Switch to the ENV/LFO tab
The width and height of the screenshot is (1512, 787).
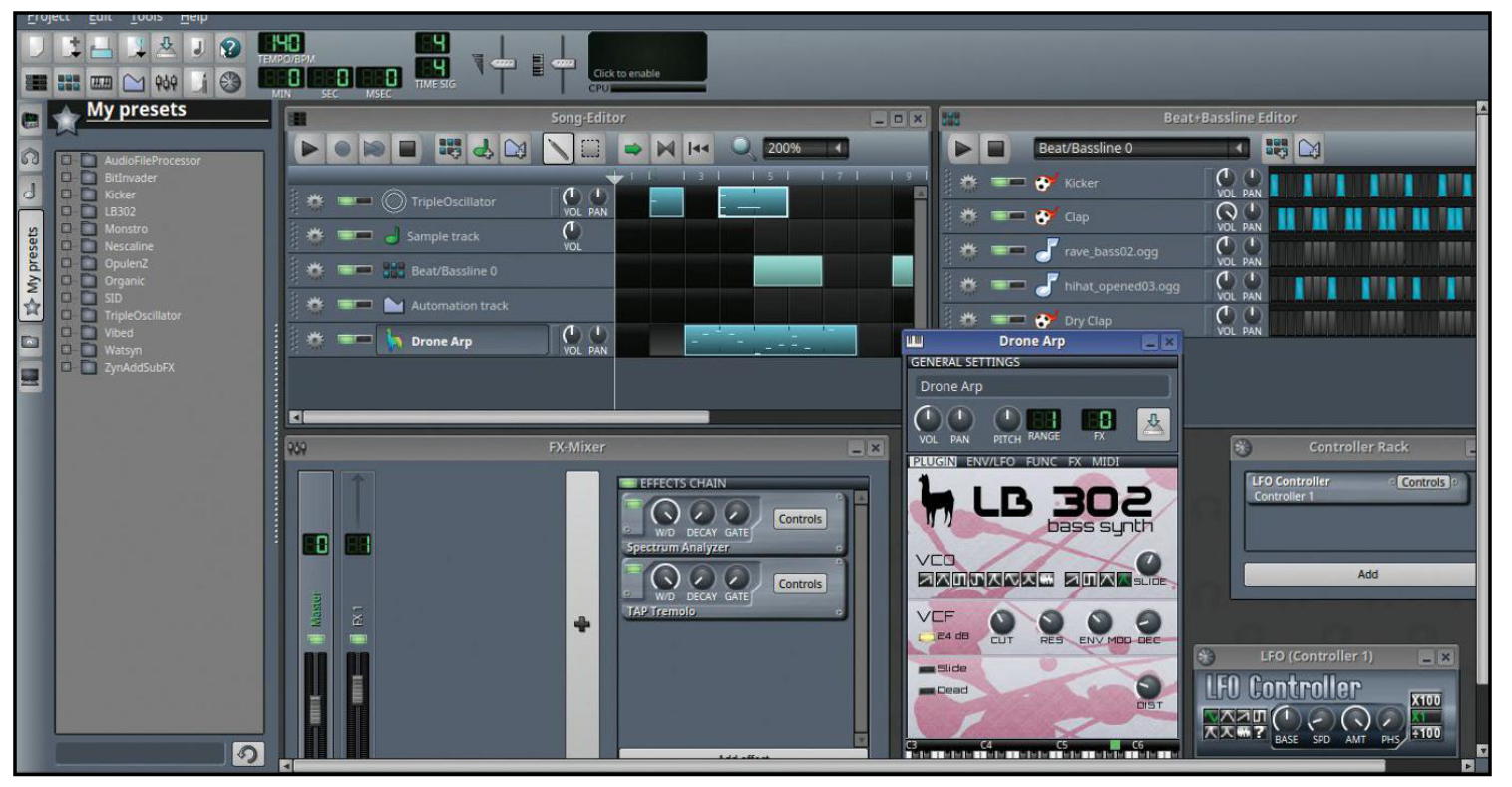tap(990, 462)
